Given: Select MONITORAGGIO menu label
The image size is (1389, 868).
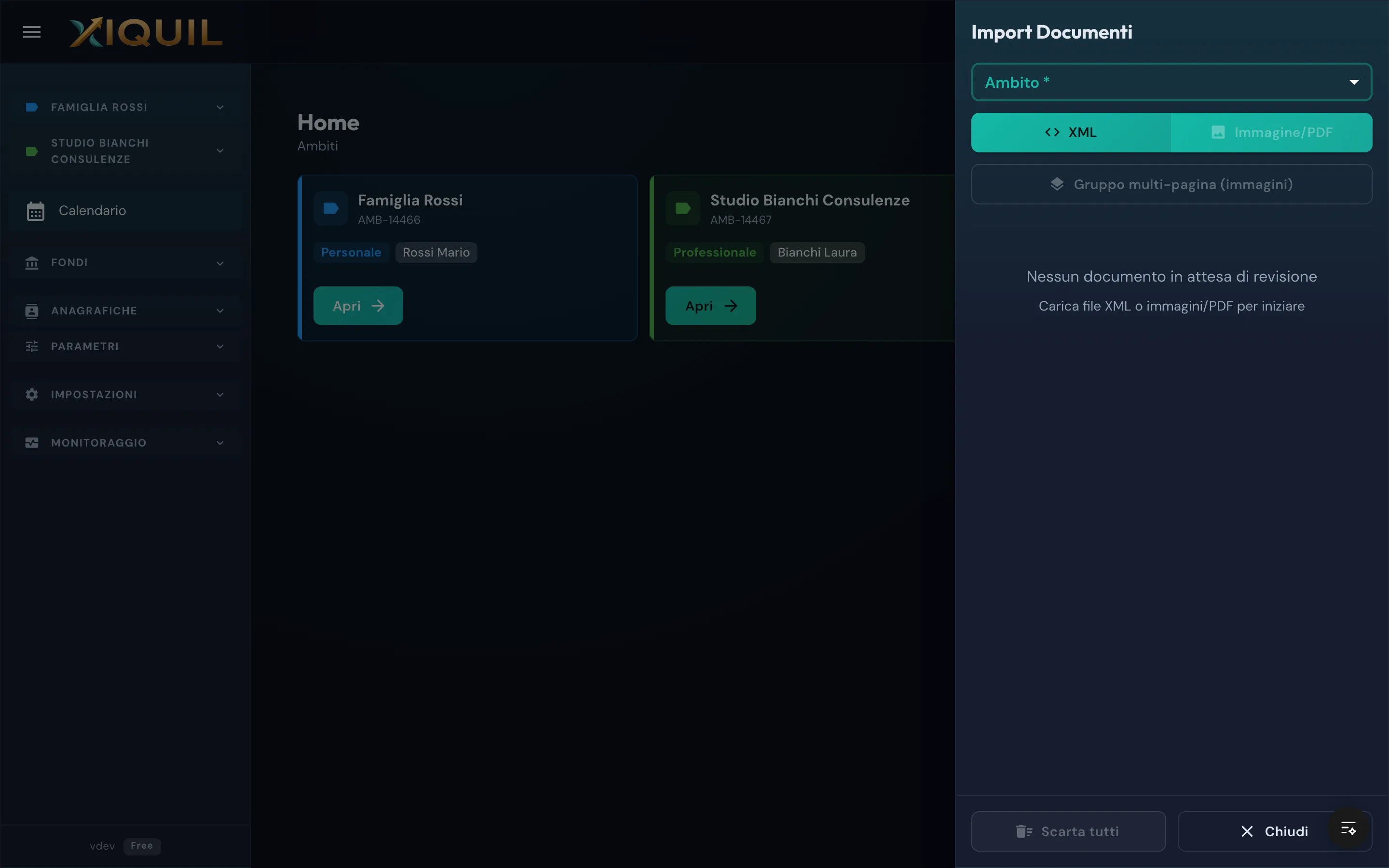Looking at the screenshot, I should coord(99,443).
